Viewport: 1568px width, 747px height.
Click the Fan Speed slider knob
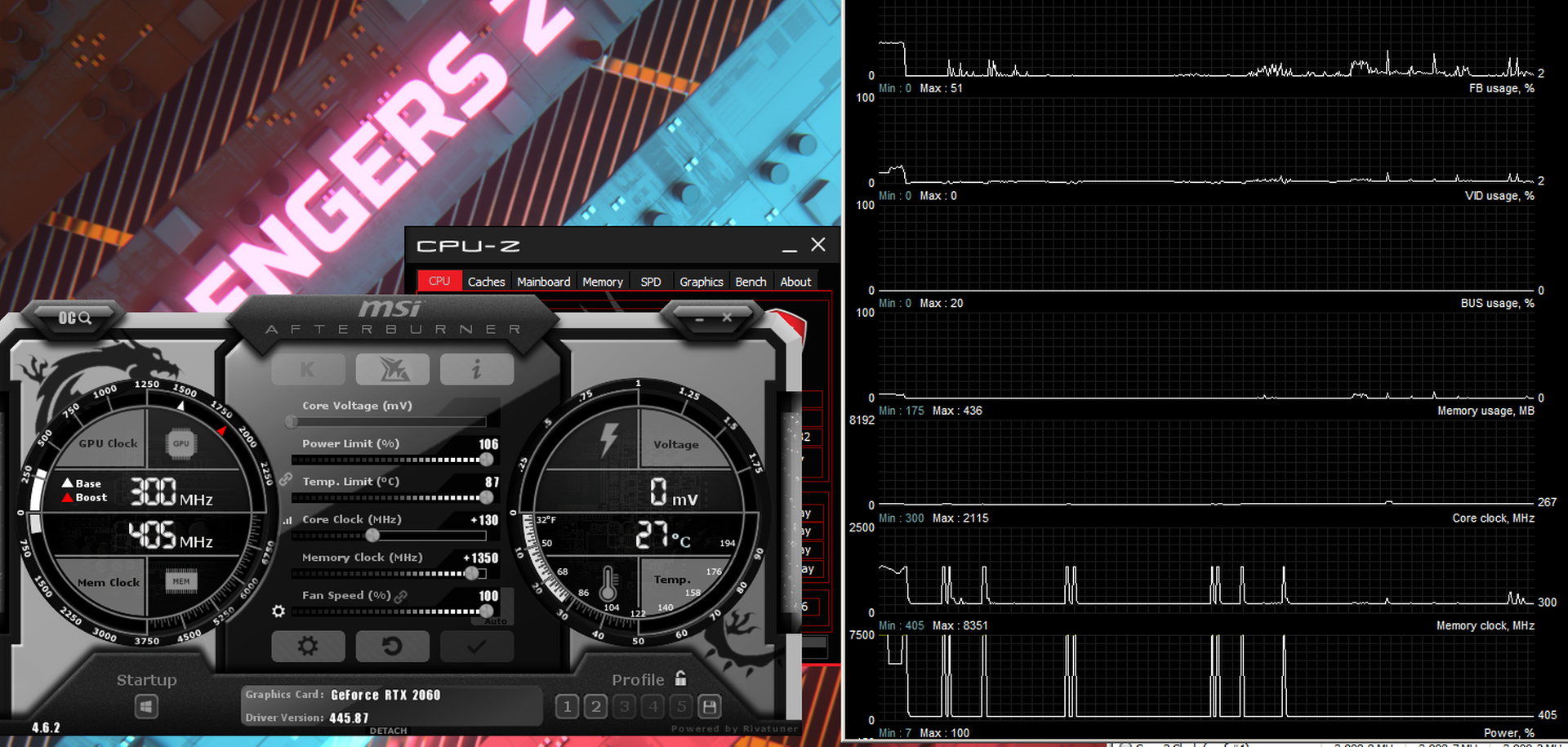click(x=487, y=611)
